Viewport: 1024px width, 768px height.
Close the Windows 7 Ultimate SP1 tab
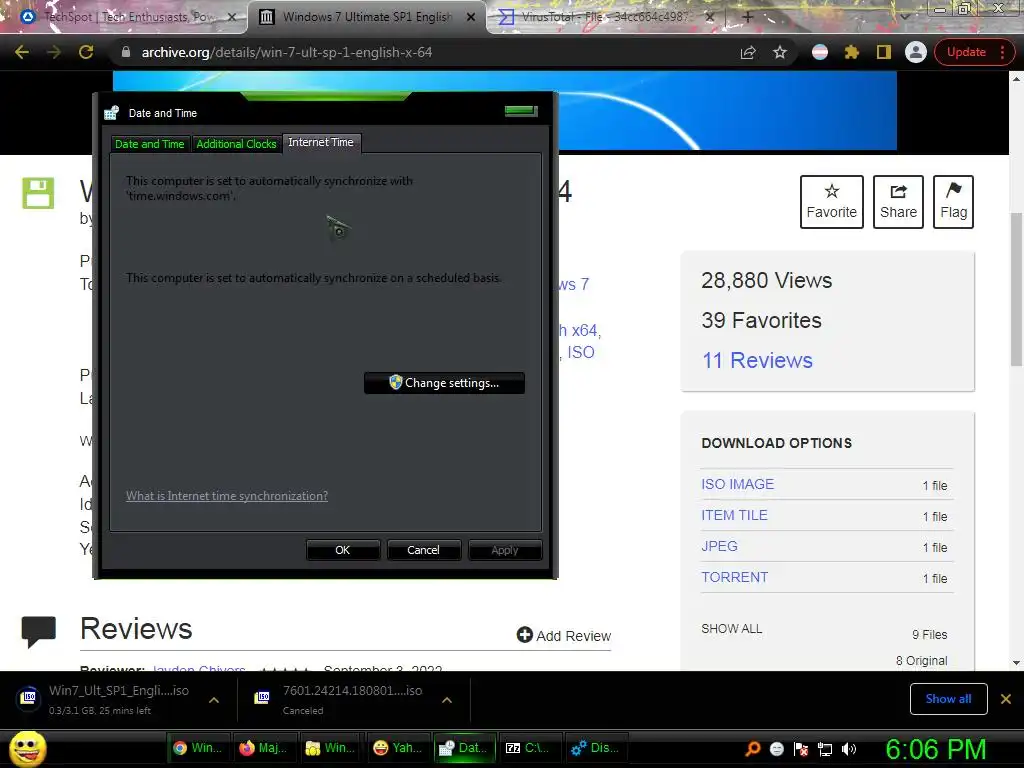point(471,18)
